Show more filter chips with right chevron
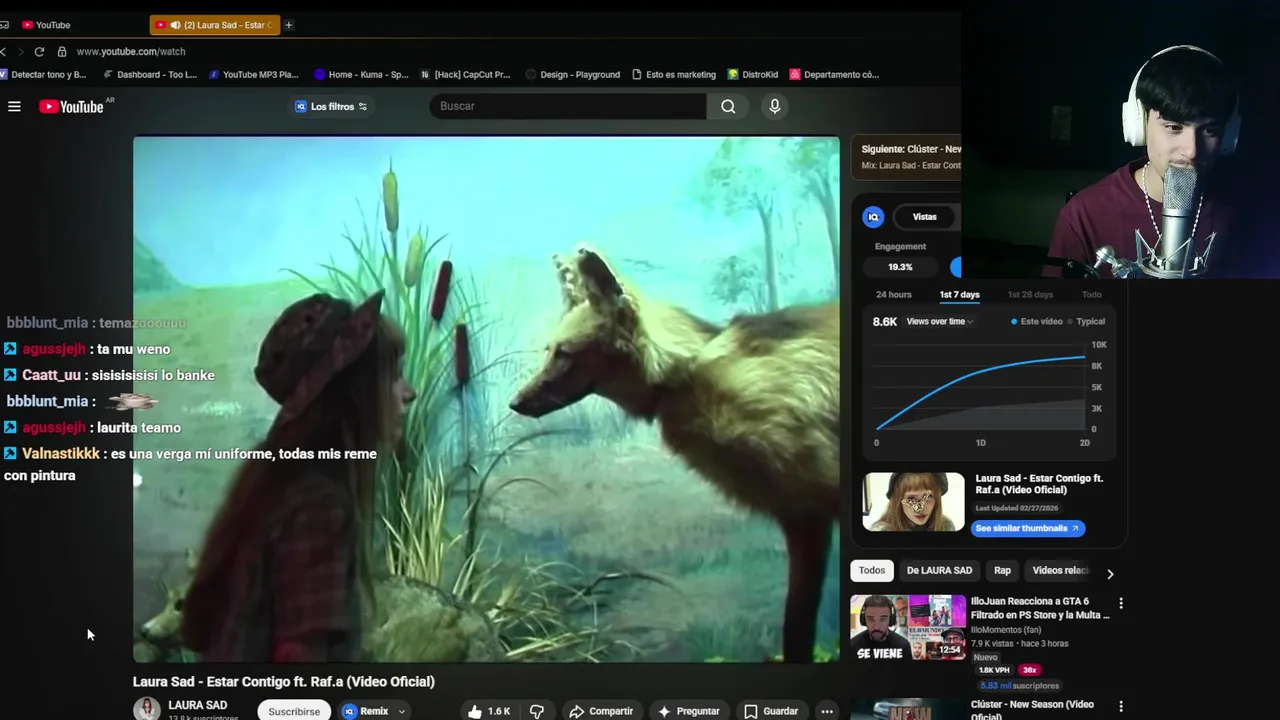1280x720 pixels. [x=1109, y=574]
